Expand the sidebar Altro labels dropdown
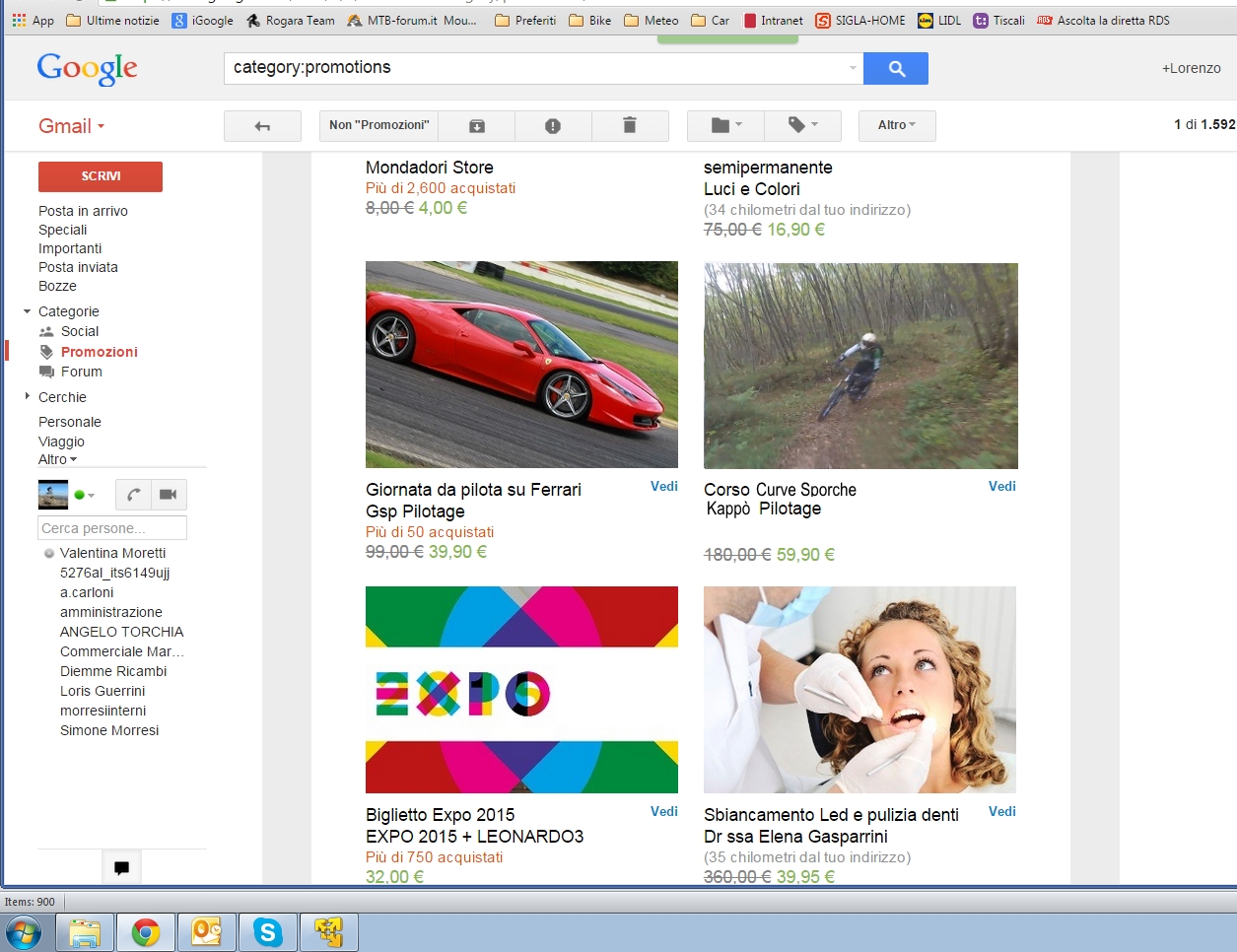The height and width of the screenshot is (952, 1237). (57, 459)
